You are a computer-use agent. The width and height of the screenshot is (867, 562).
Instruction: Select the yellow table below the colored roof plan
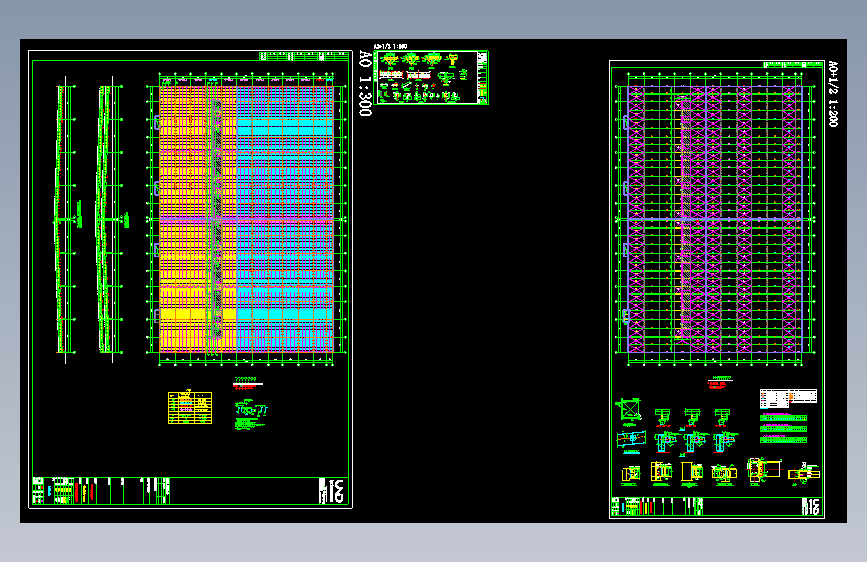pos(190,408)
